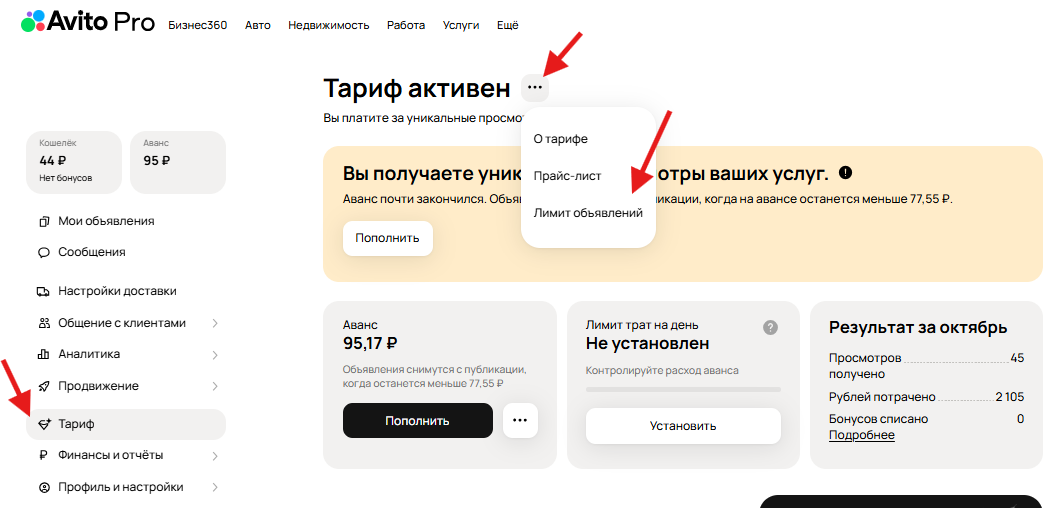Click the Мои объявления copy icon
Image resolution: width=1064 pixels, height=508 pixels.
pyautogui.click(x=44, y=221)
